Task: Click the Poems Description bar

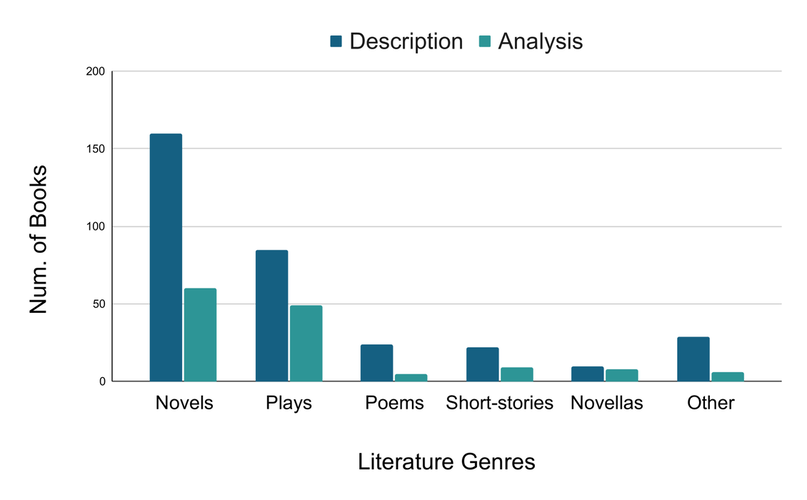Action: tap(377, 363)
